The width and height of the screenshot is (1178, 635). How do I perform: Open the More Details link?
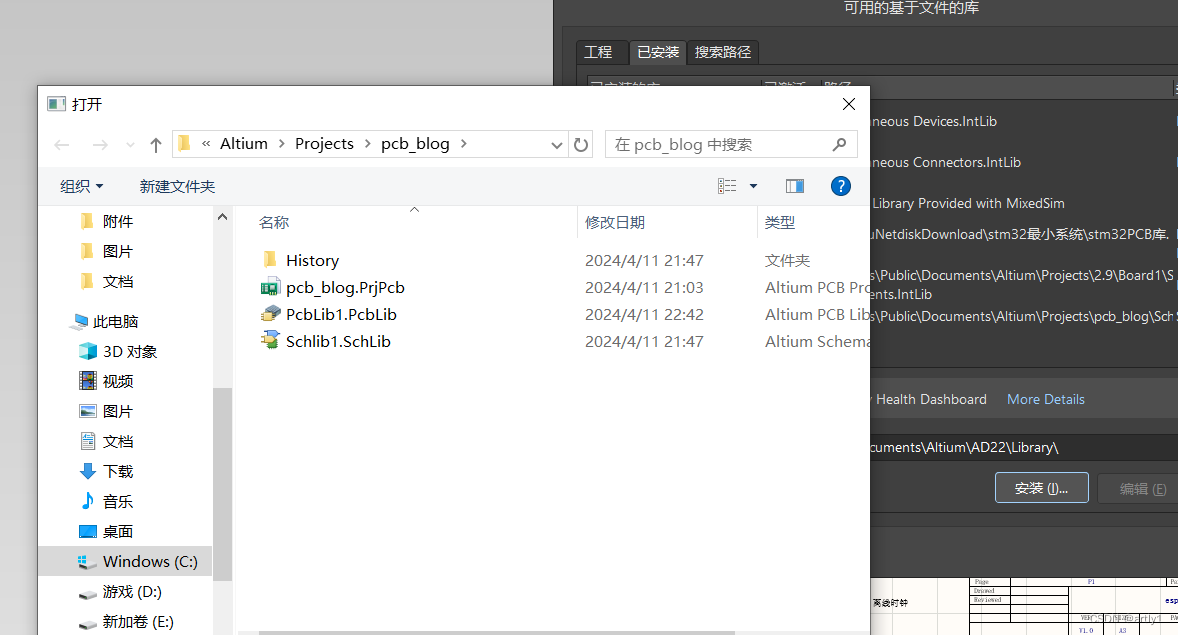tap(1046, 400)
